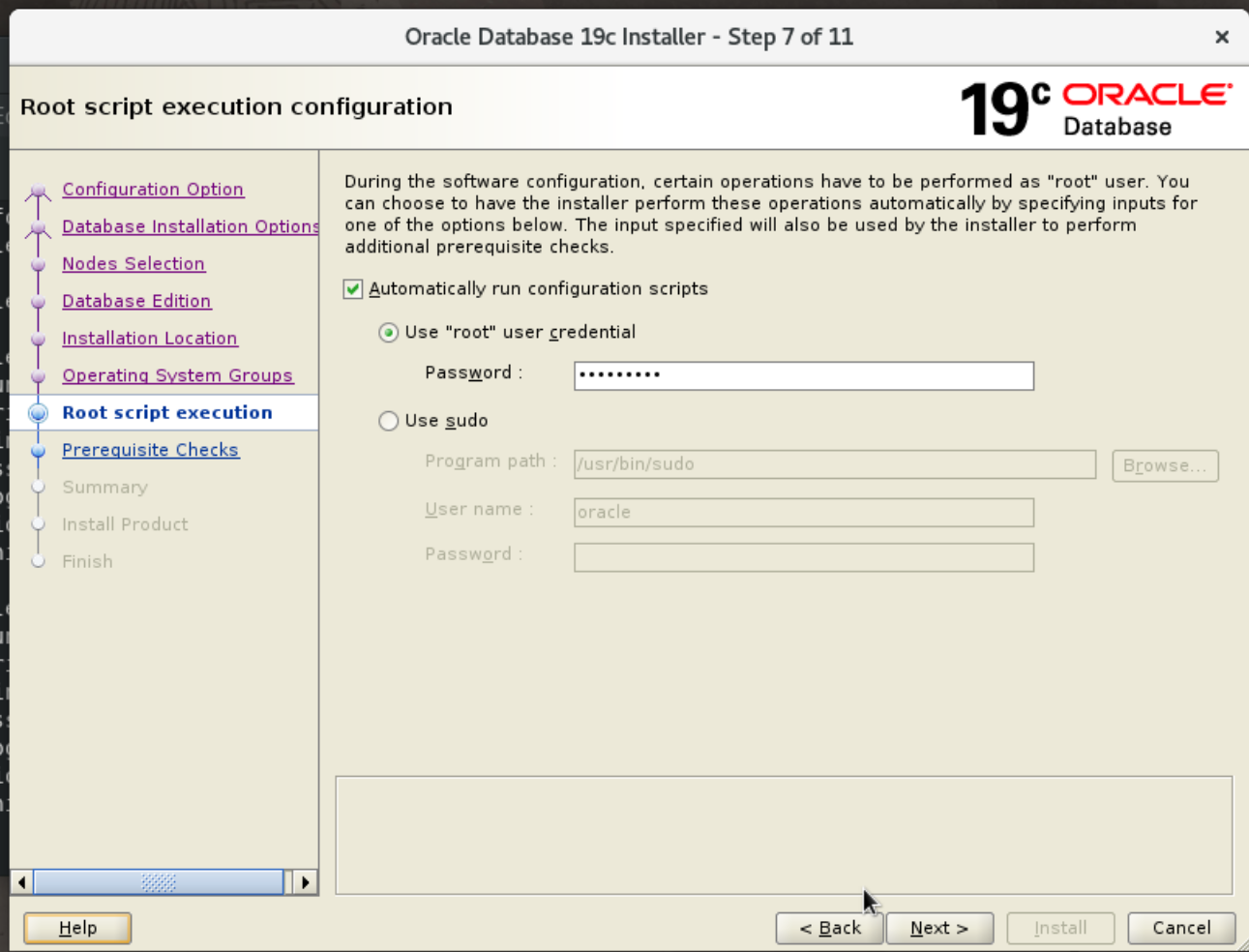The image size is (1249, 952).
Task: Go to previous step with Back
Action: coord(829,928)
